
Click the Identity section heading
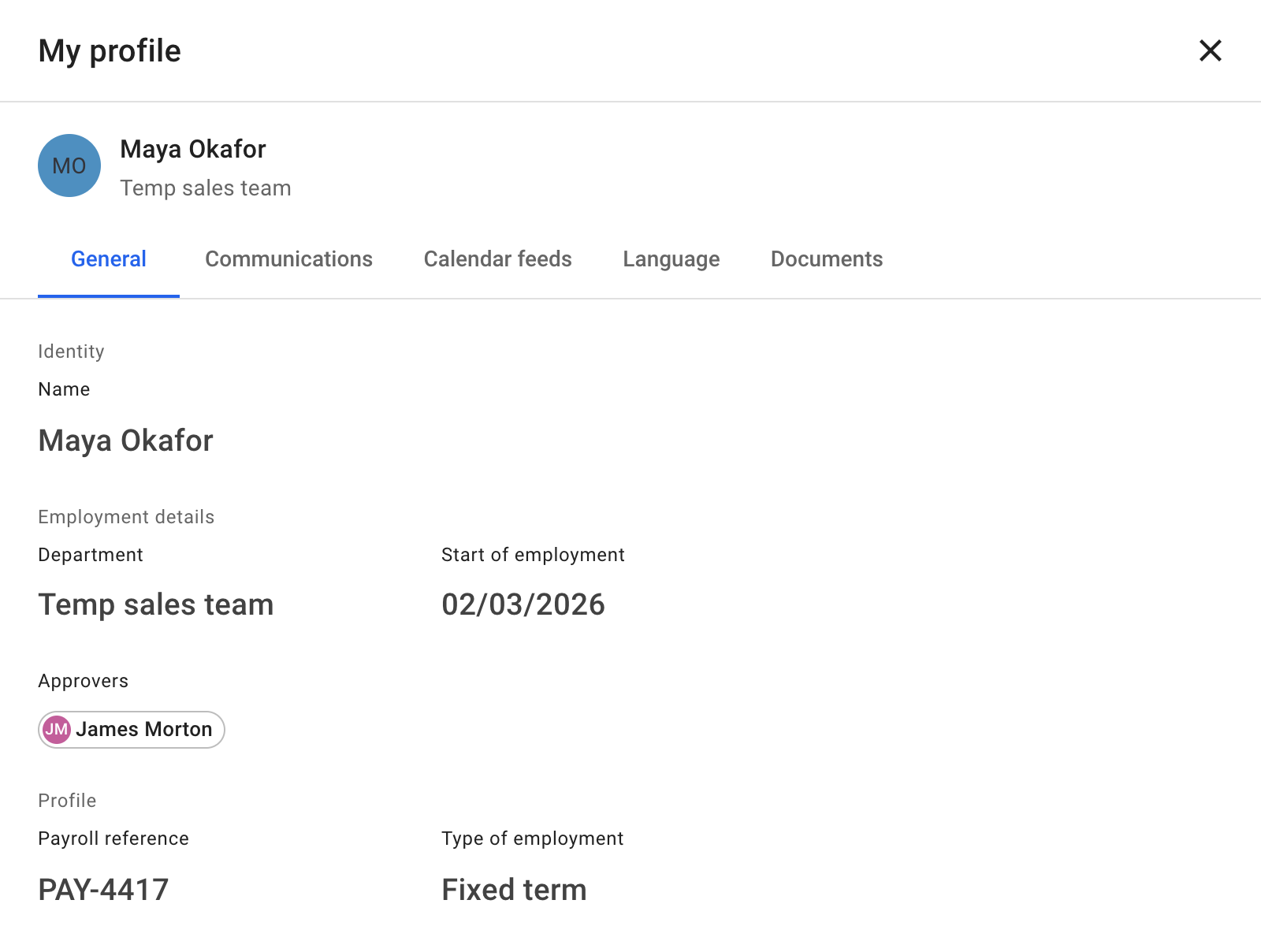(71, 351)
